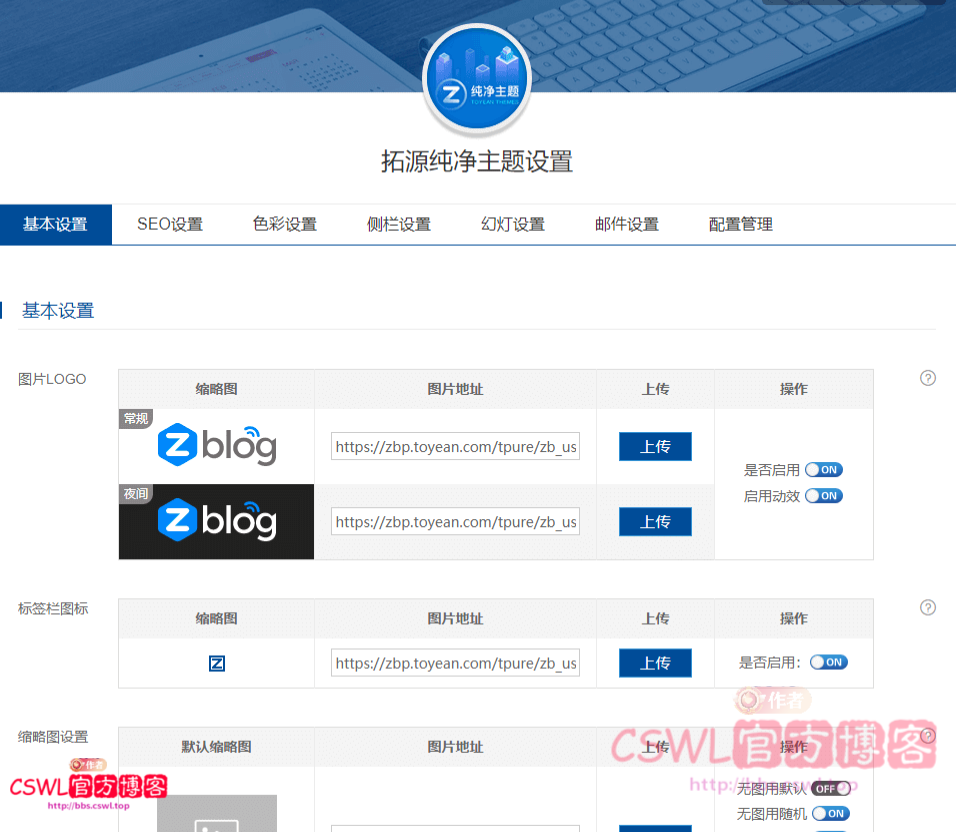The height and width of the screenshot is (832, 956).
Task: Click the night (夜间) Z-blog logo thumbnail
Action: 217,522
